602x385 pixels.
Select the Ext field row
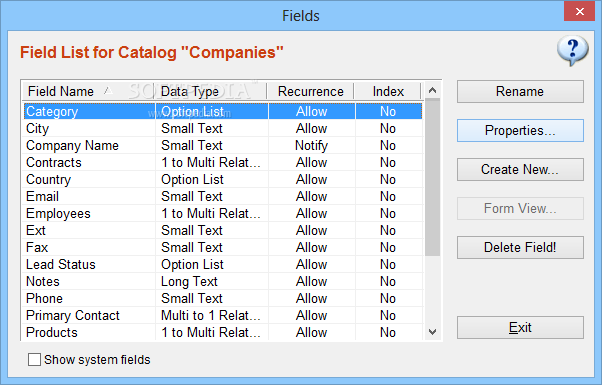[223, 230]
